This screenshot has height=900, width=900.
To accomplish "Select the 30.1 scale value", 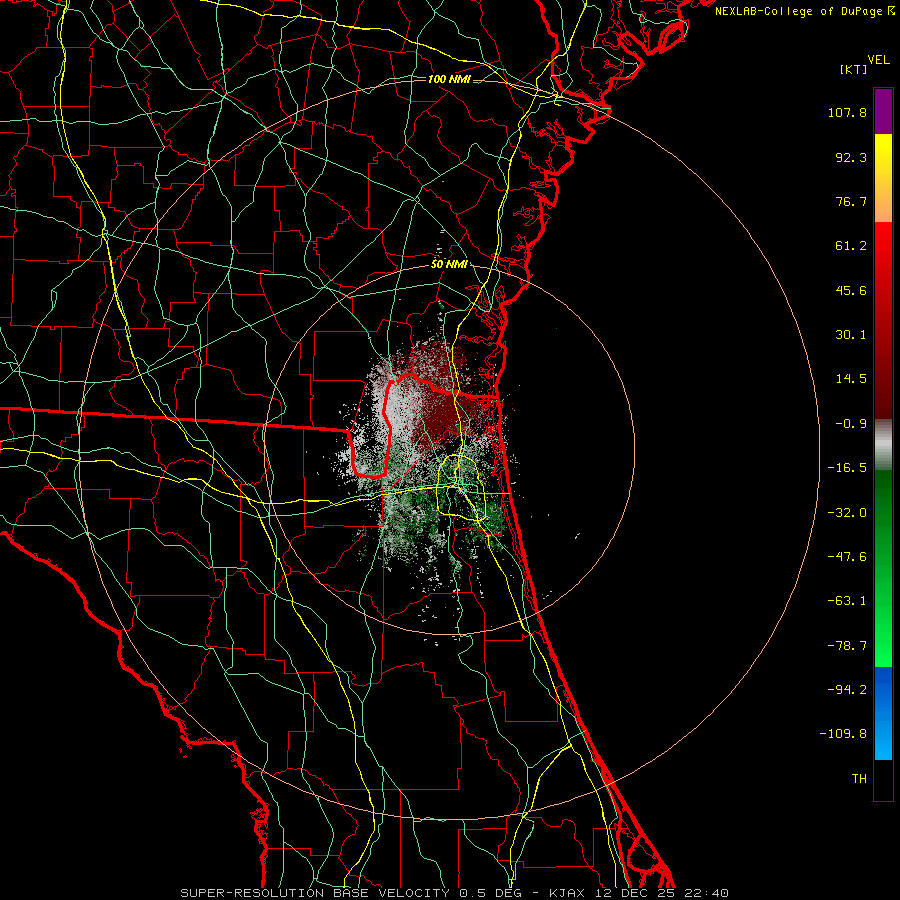I will click(851, 335).
